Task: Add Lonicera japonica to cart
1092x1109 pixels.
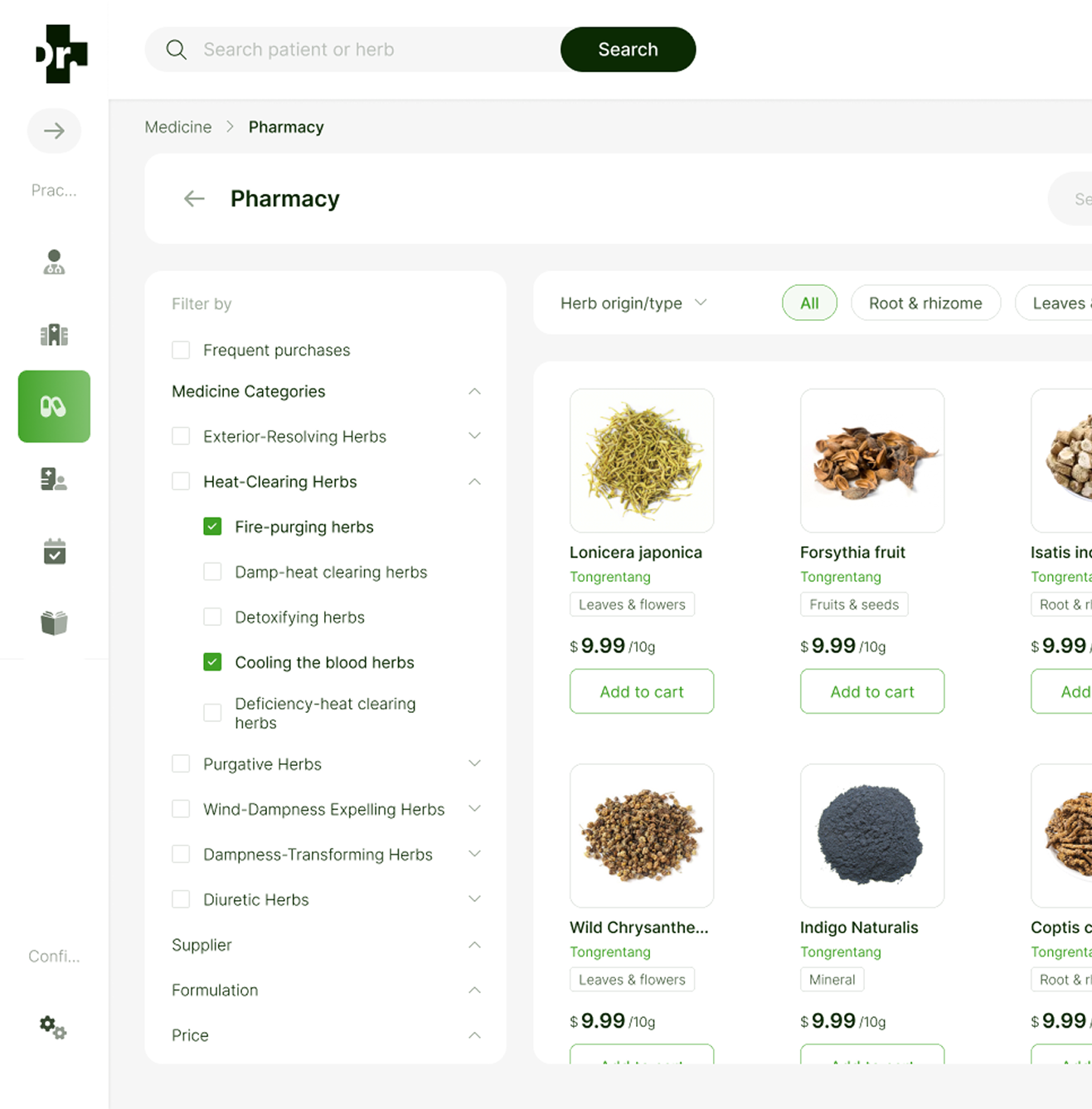Action: point(642,691)
